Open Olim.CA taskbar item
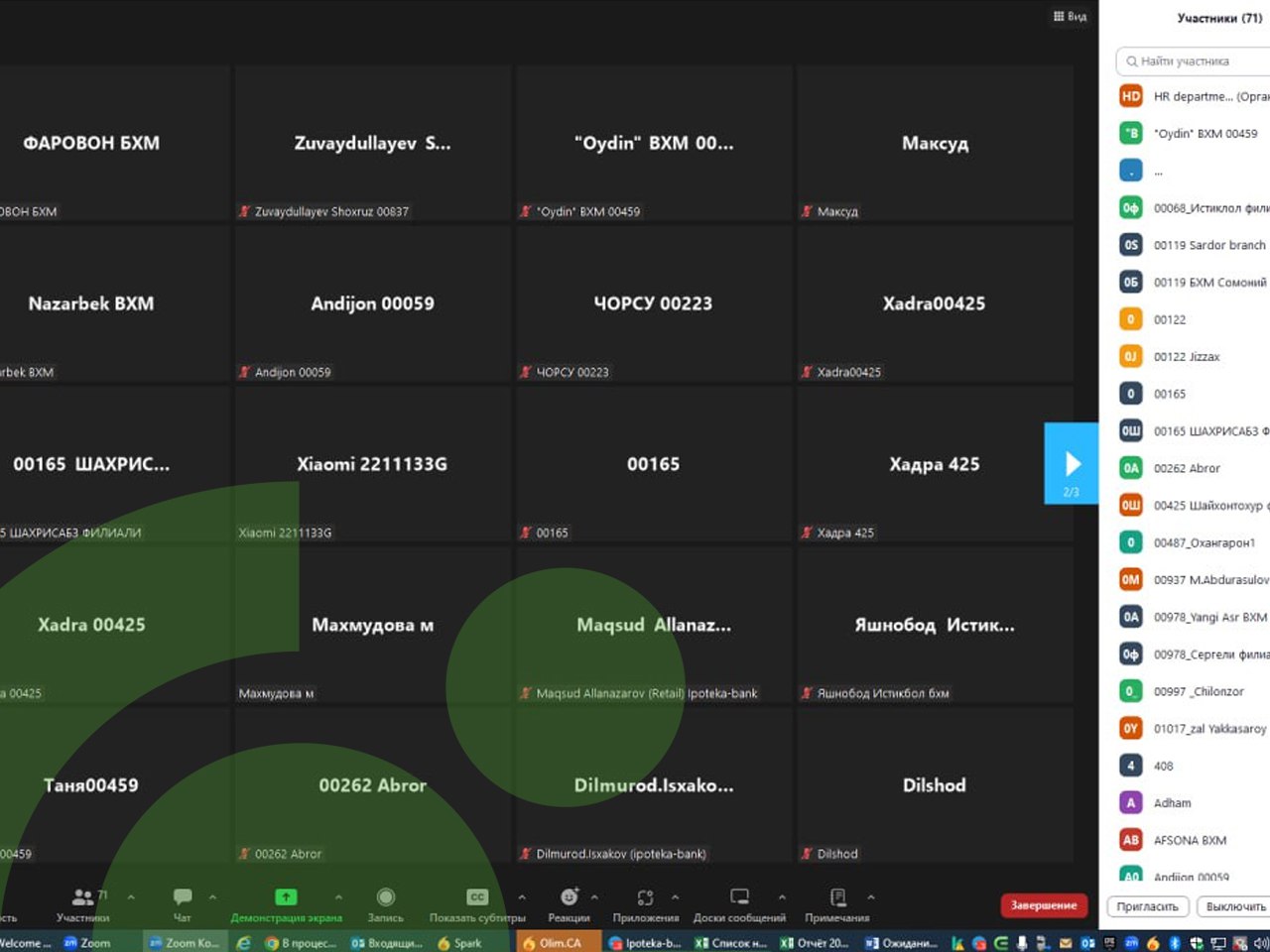Viewport: 1270px width, 952px height. 561,942
